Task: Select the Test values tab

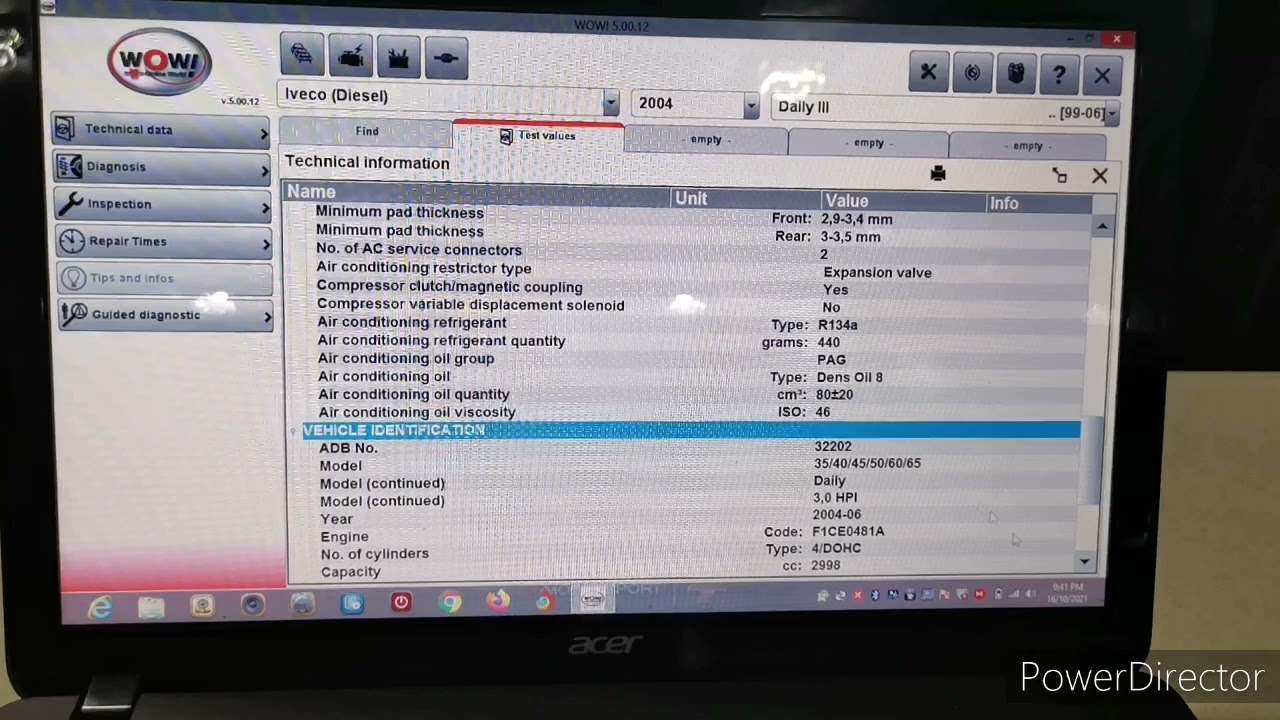Action: tap(540, 137)
